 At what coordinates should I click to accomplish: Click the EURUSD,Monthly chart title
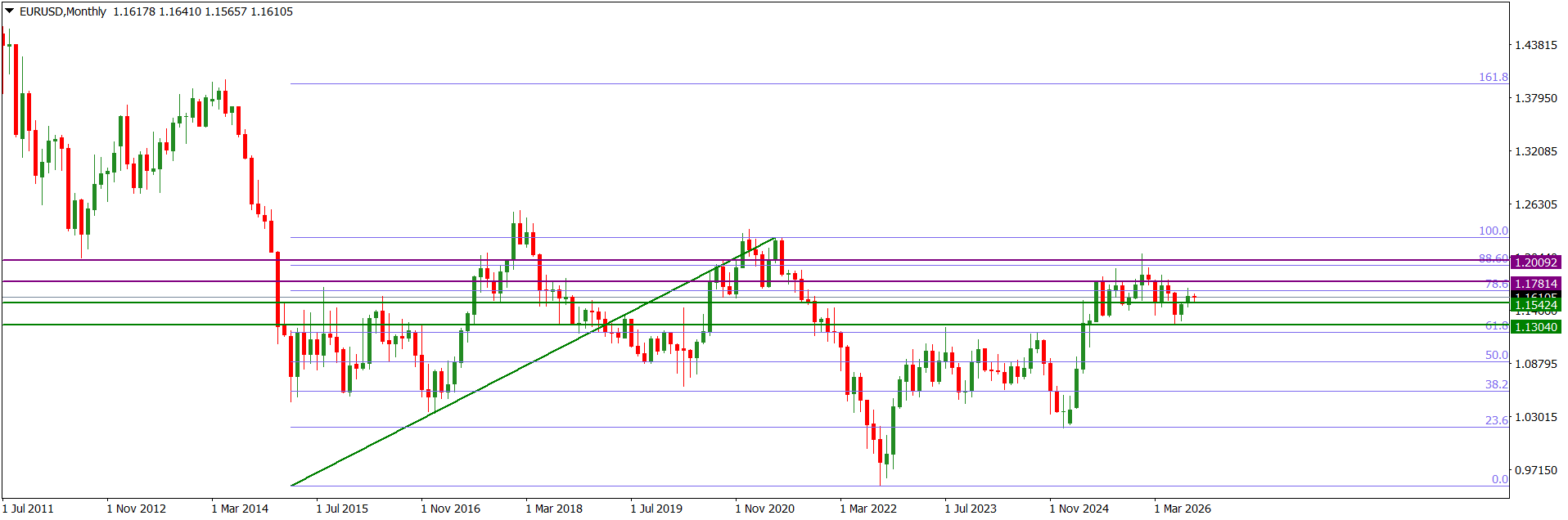(63, 11)
